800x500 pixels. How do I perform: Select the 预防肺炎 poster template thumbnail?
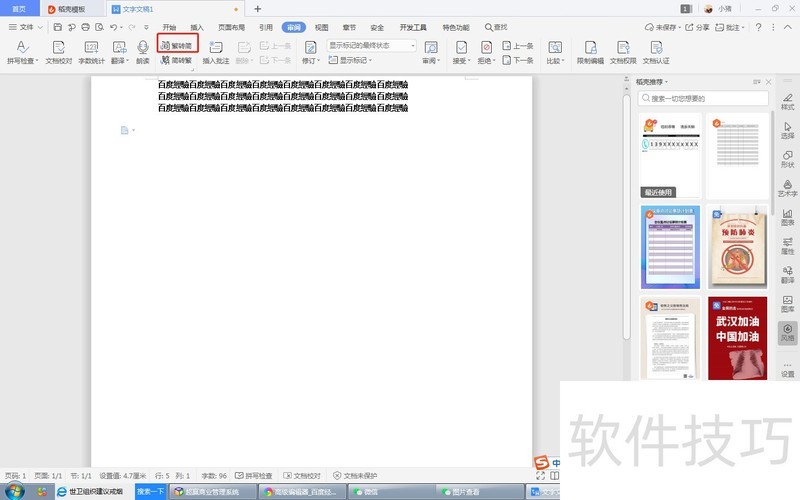tap(737, 247)
